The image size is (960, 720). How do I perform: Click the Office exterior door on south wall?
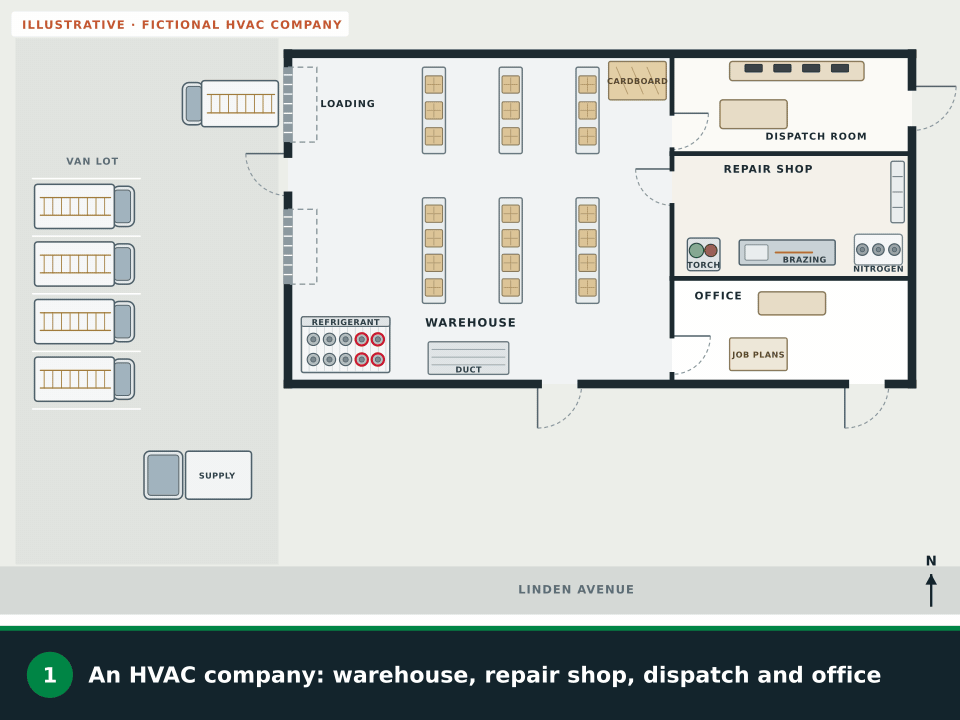pyautogui.click(x=866, y=406)
